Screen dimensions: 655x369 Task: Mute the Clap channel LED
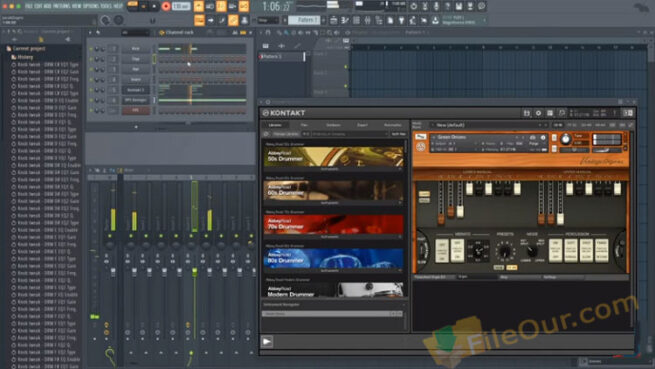(x=91, y=59)
